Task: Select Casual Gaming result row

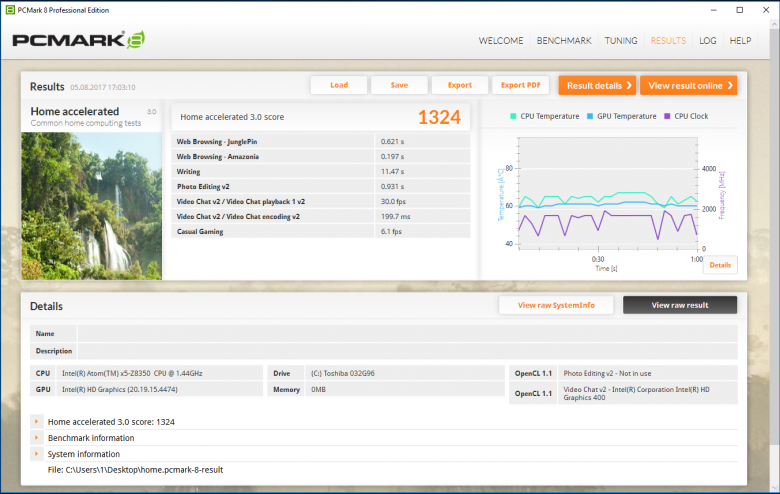Action: (321, 231)
